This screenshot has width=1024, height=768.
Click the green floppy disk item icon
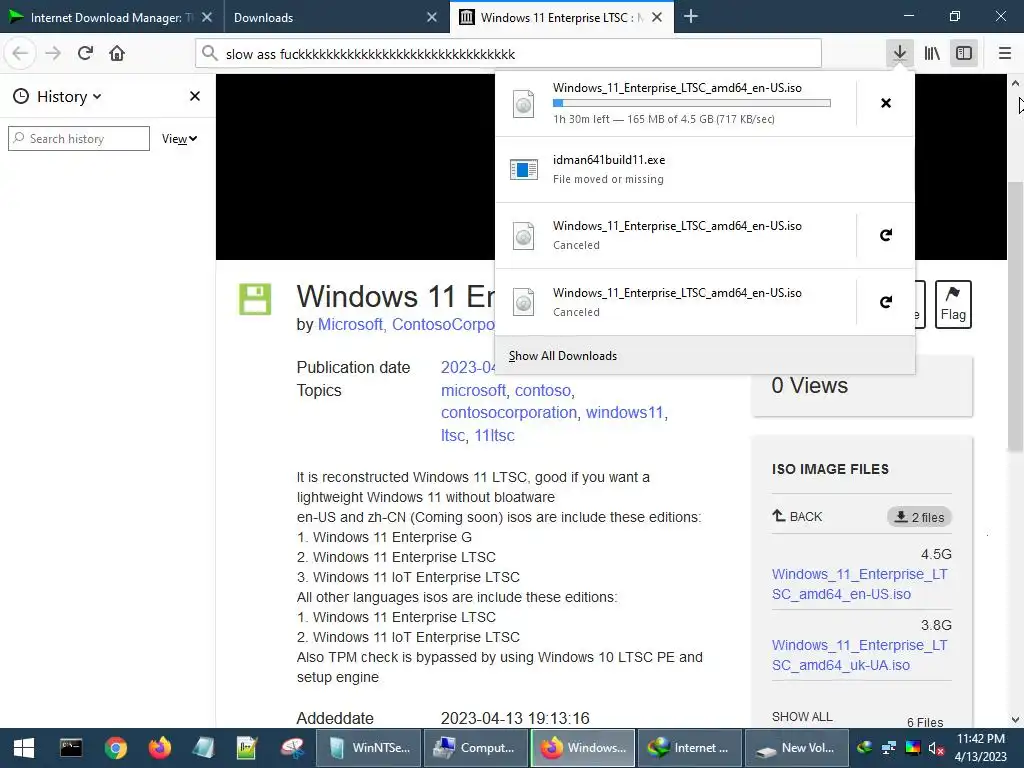coord(255,299)
